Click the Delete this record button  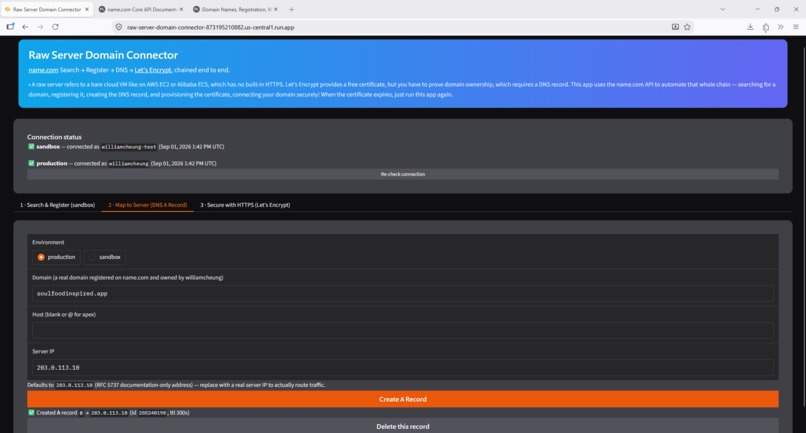pyautogui.click(x=402, y=426)
